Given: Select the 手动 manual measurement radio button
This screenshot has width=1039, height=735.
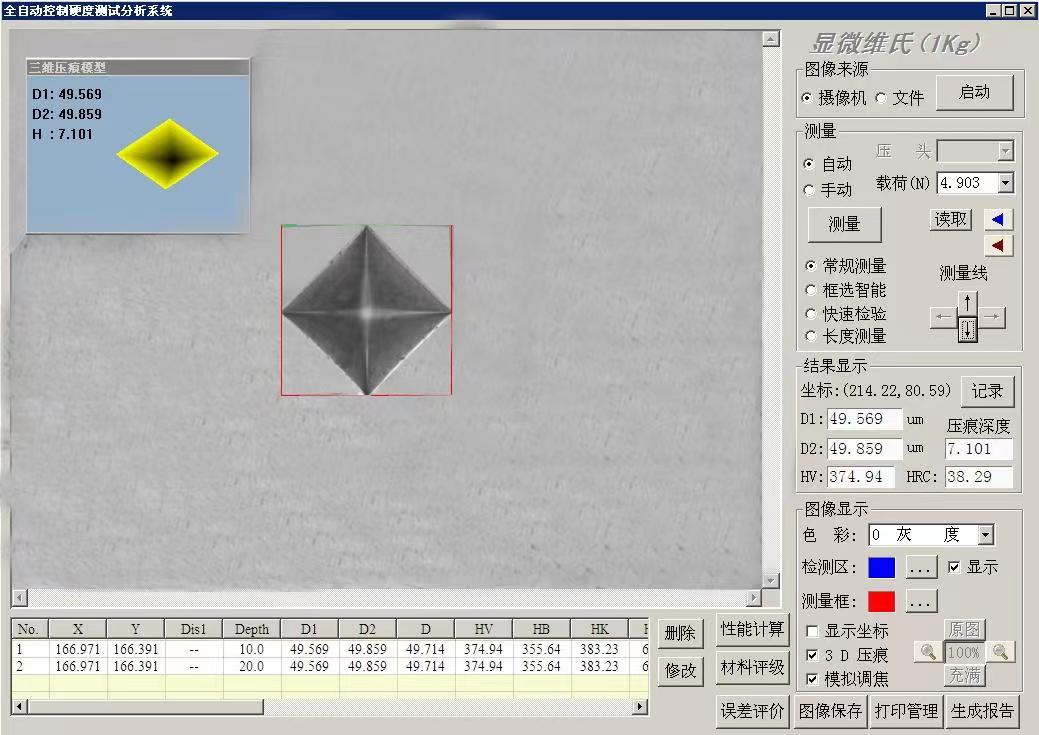Looking at the screenshot, I should point(809,190).
